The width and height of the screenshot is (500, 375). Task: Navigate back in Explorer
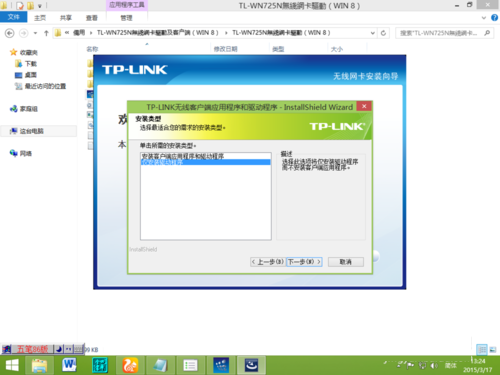(10, 33)
